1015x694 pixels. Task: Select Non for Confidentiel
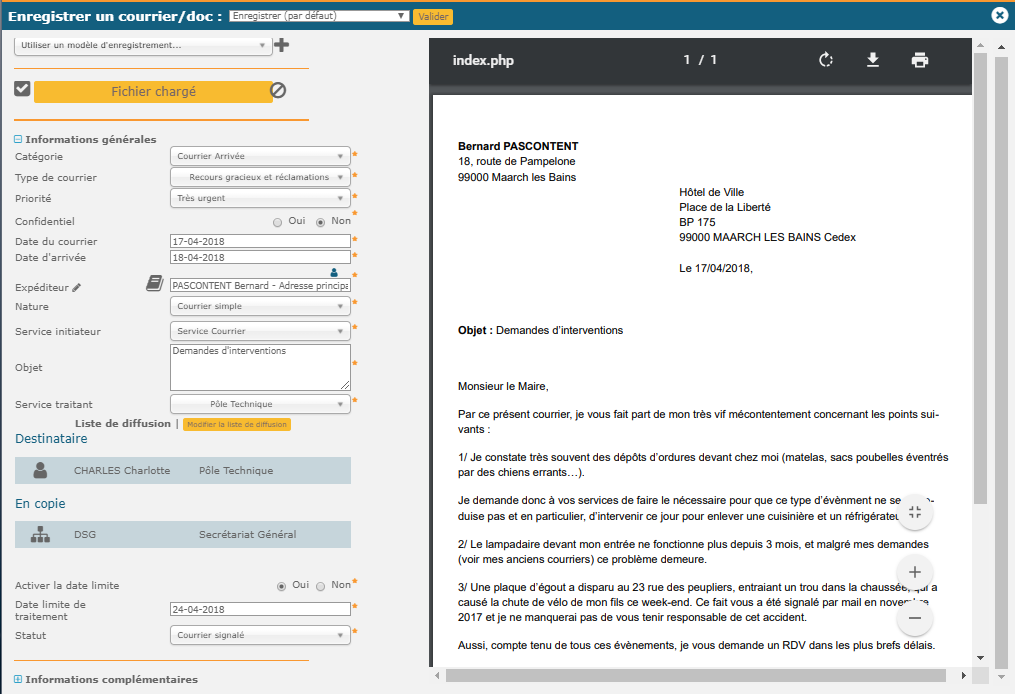[x=320, y=222]
